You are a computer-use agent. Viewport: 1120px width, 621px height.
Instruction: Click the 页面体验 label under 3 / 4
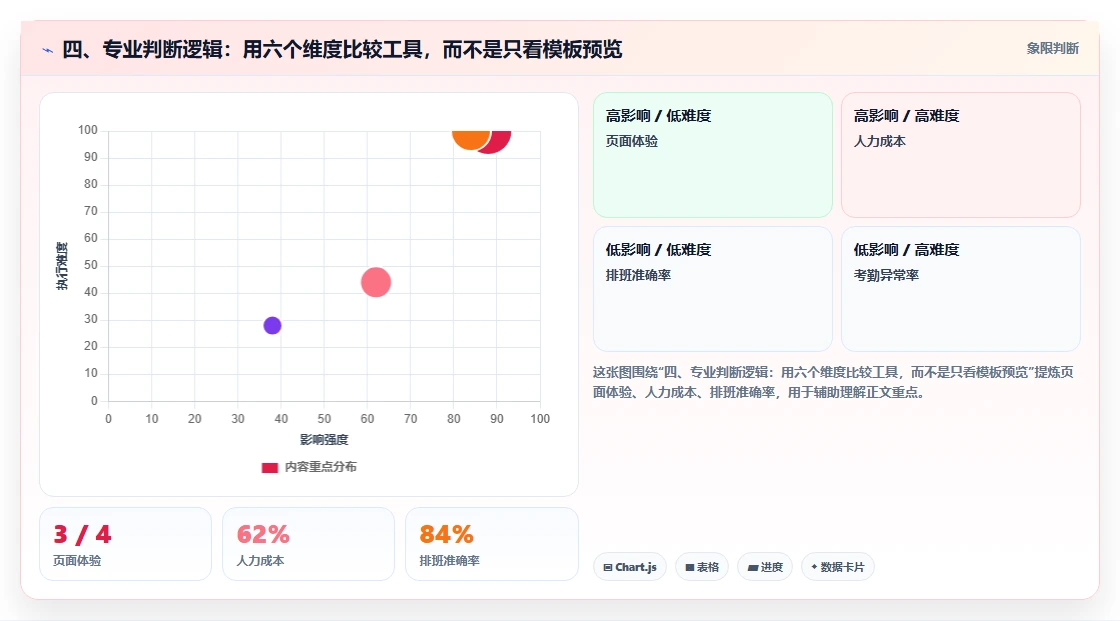pyautogui.click(x=77, y=561)
